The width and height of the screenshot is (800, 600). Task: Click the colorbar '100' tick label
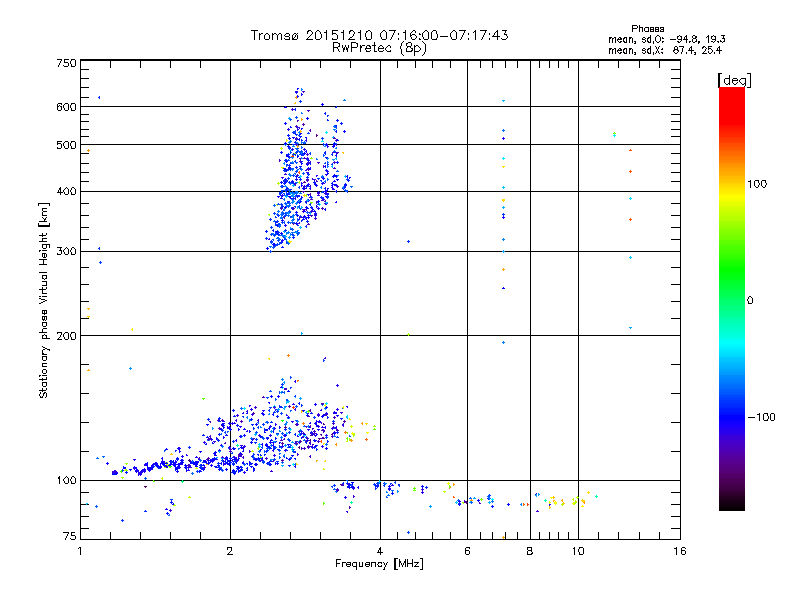point(757,184)
